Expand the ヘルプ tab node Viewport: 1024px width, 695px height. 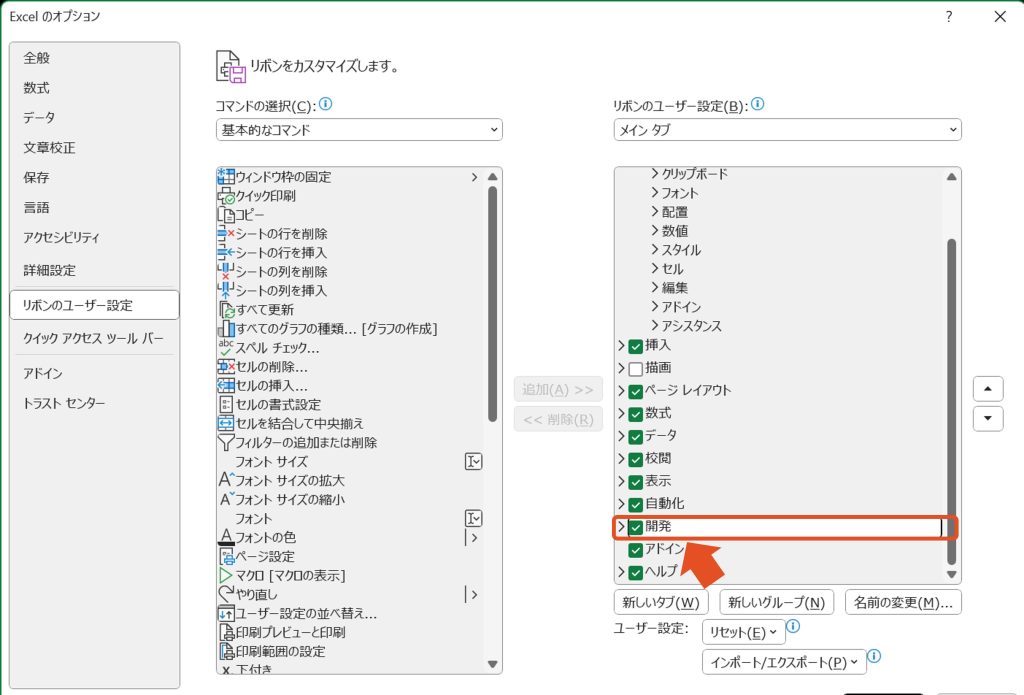point(621,572)
